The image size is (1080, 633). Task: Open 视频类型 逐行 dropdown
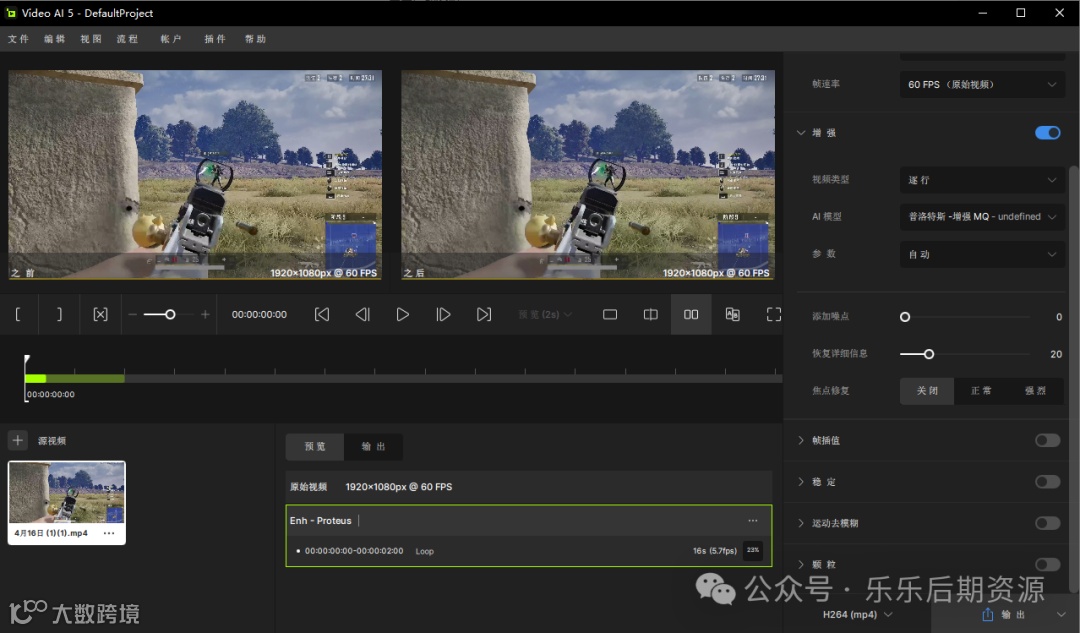(x=982, y=180)
